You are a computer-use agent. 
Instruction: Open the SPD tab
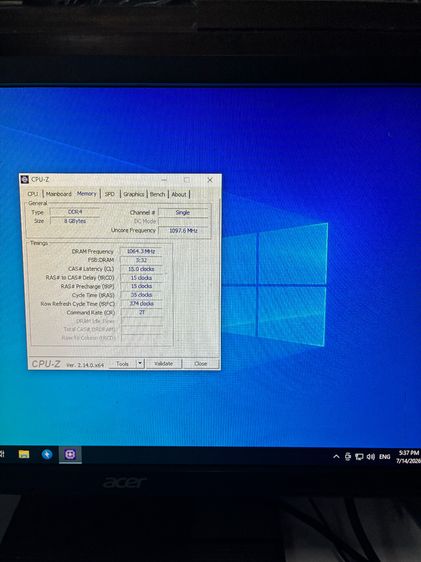tap(110, 194)
